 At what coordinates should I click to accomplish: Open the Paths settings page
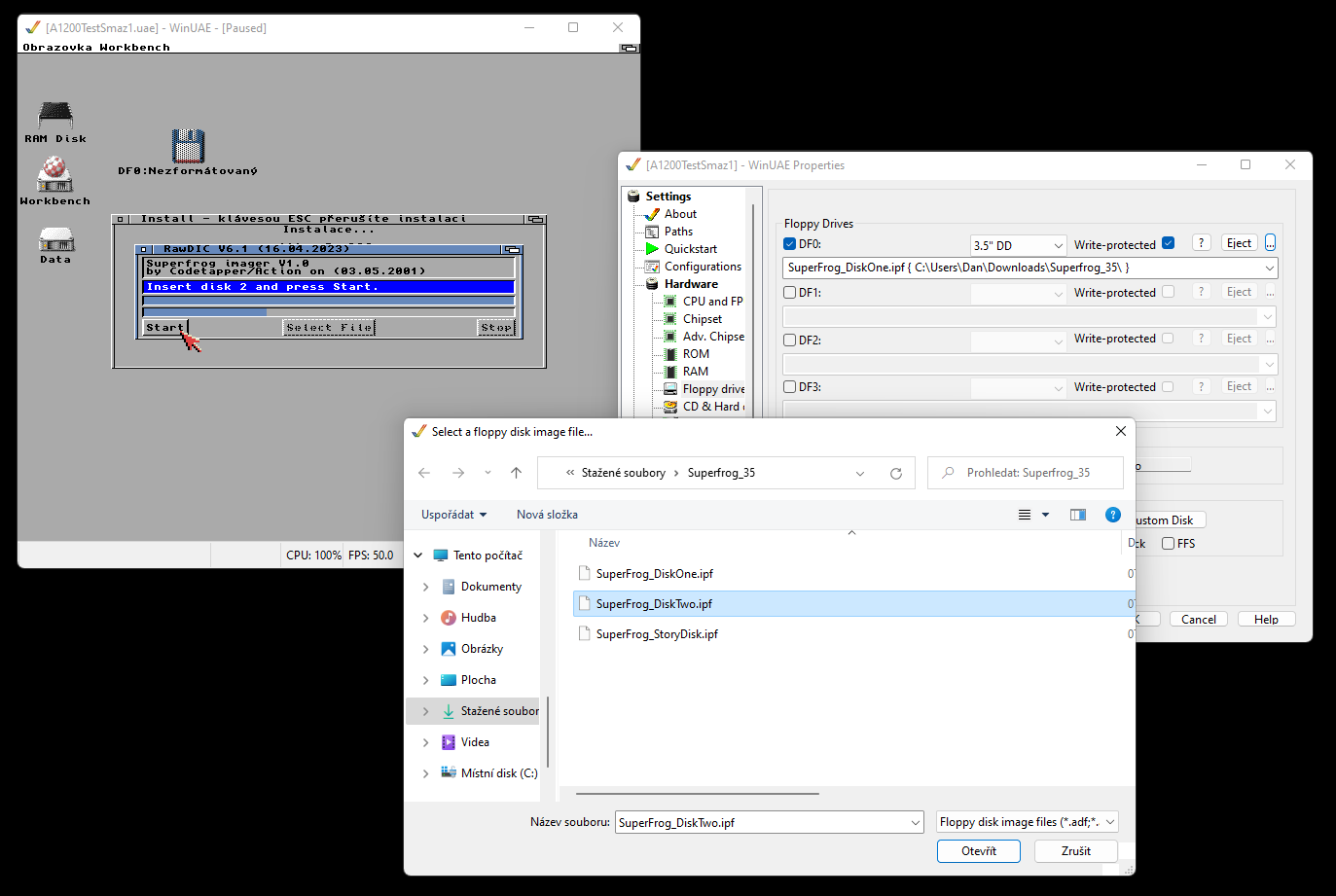678,232
